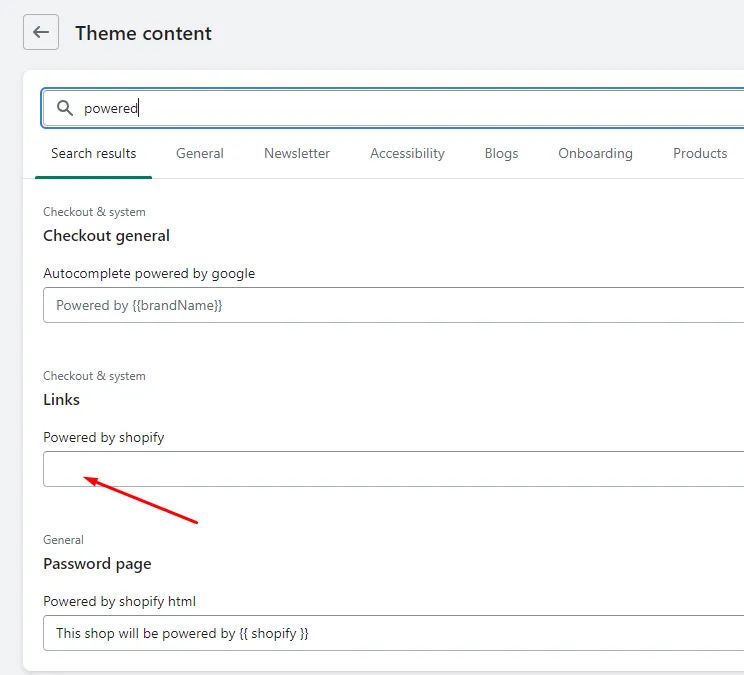
Task: Open the General tab
Action: (200, 153)
